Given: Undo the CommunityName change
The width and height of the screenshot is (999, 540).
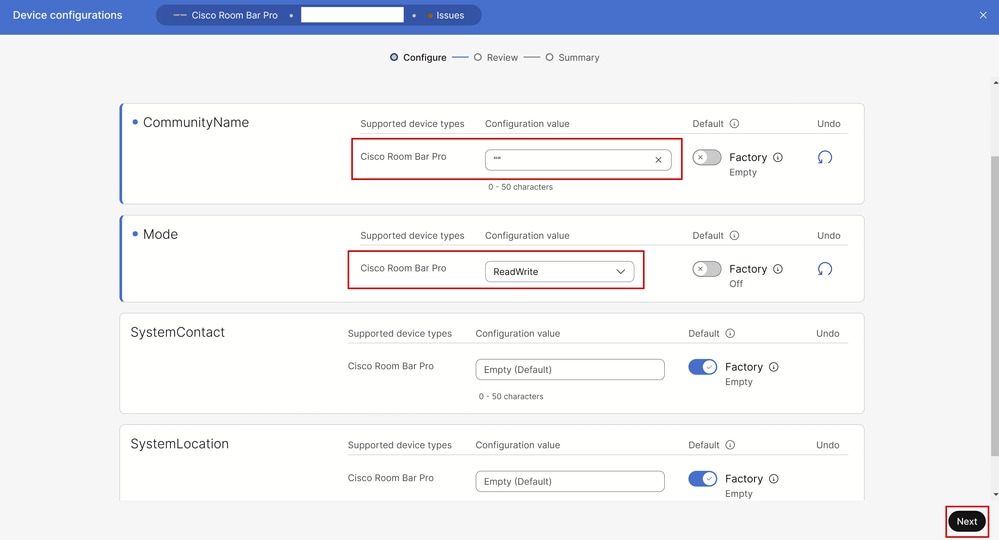Looking at the screenshot, I should click(824, 157).
